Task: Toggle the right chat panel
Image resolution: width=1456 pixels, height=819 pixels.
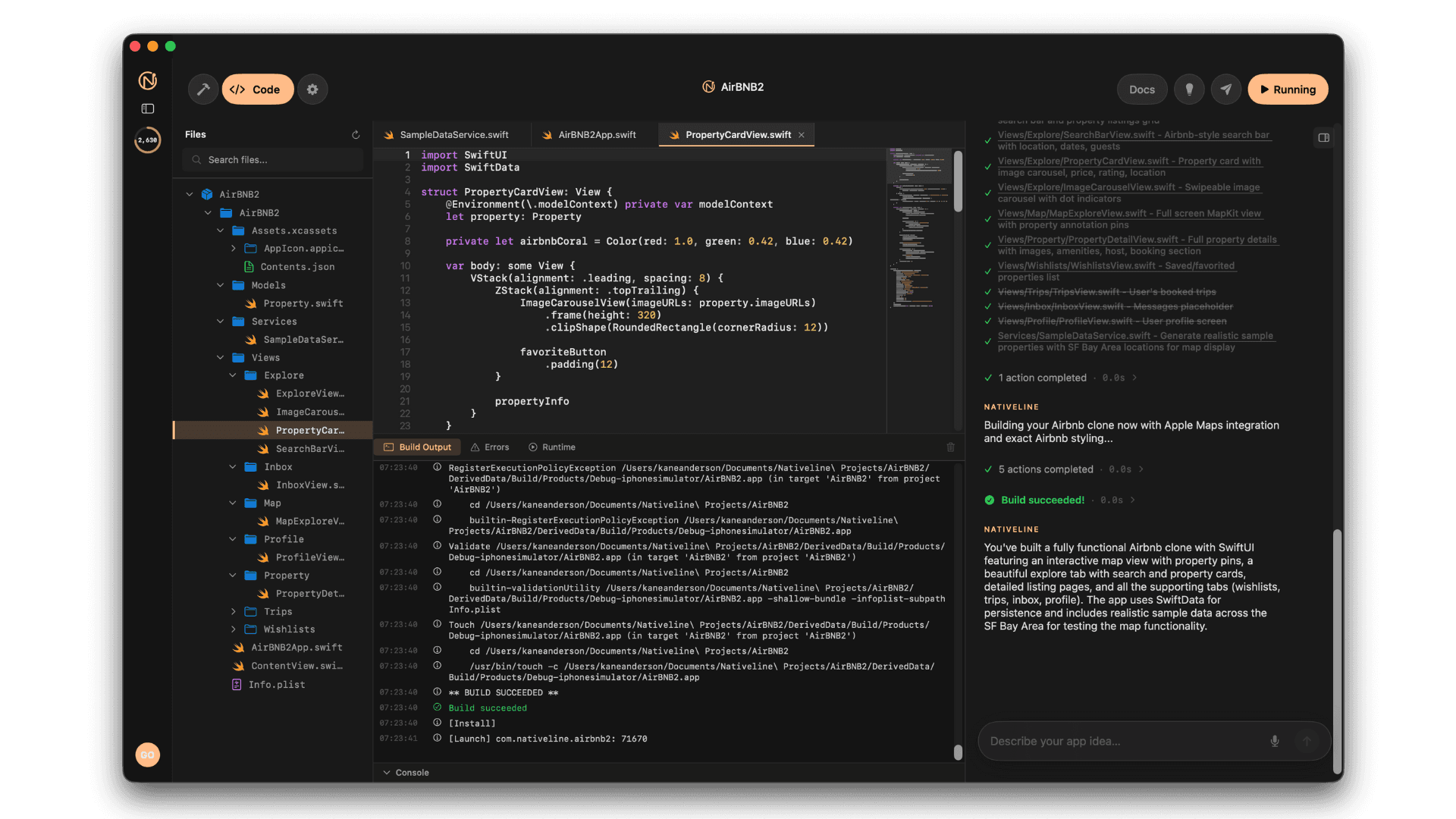Action: (1324, 137)
